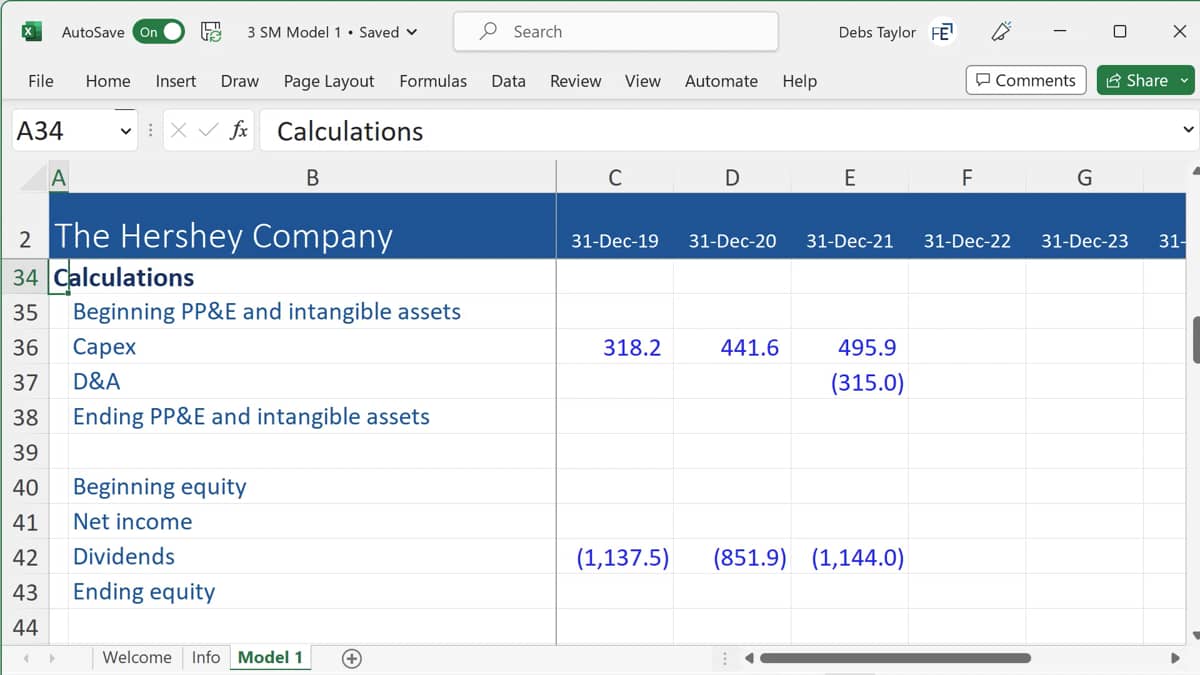Switch to the Home ribbon tab

108,81
